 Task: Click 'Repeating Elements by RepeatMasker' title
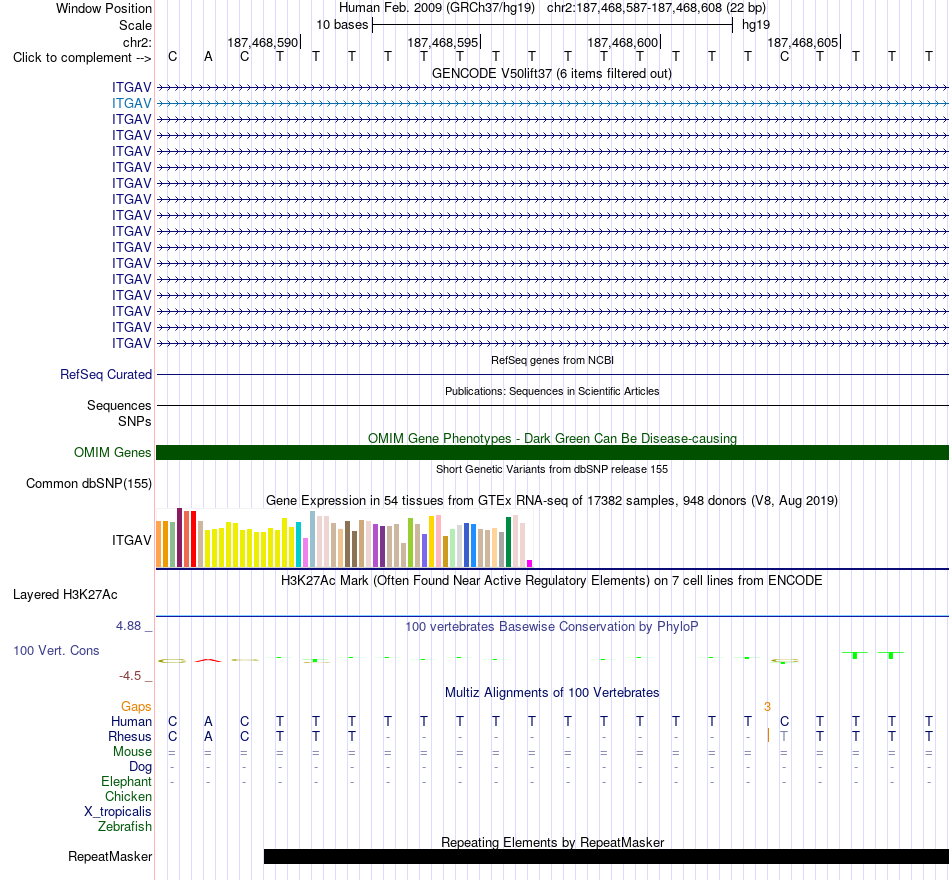click(x=553, y=842)
